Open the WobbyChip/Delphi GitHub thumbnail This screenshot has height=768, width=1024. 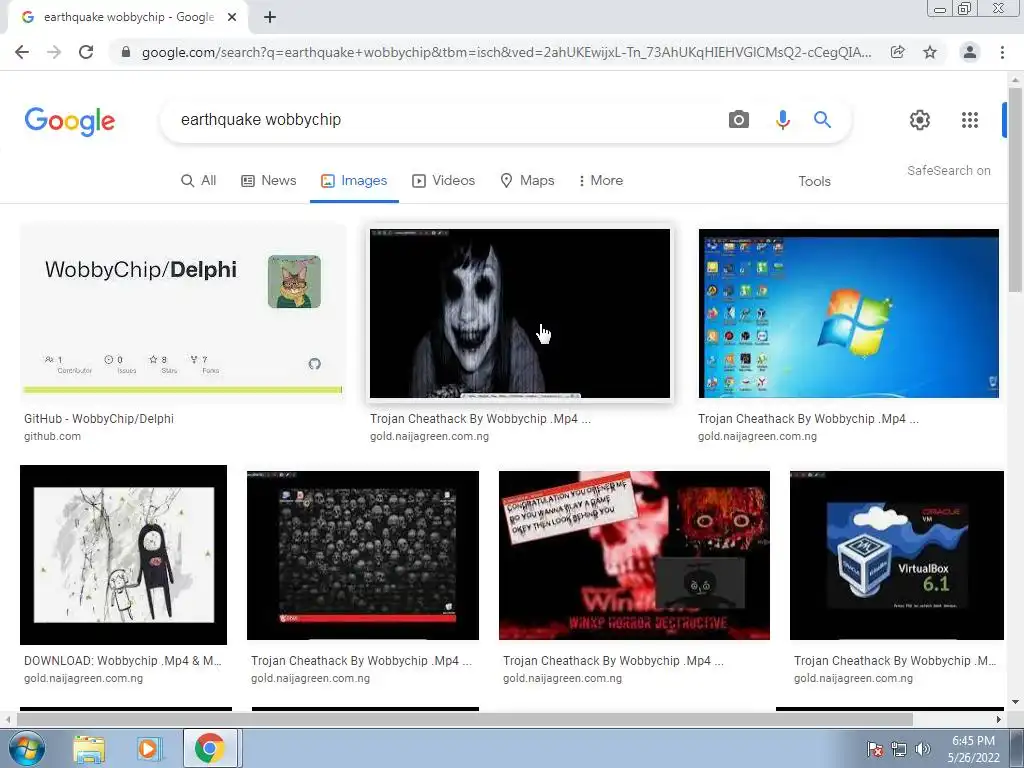tap(183, 313)
